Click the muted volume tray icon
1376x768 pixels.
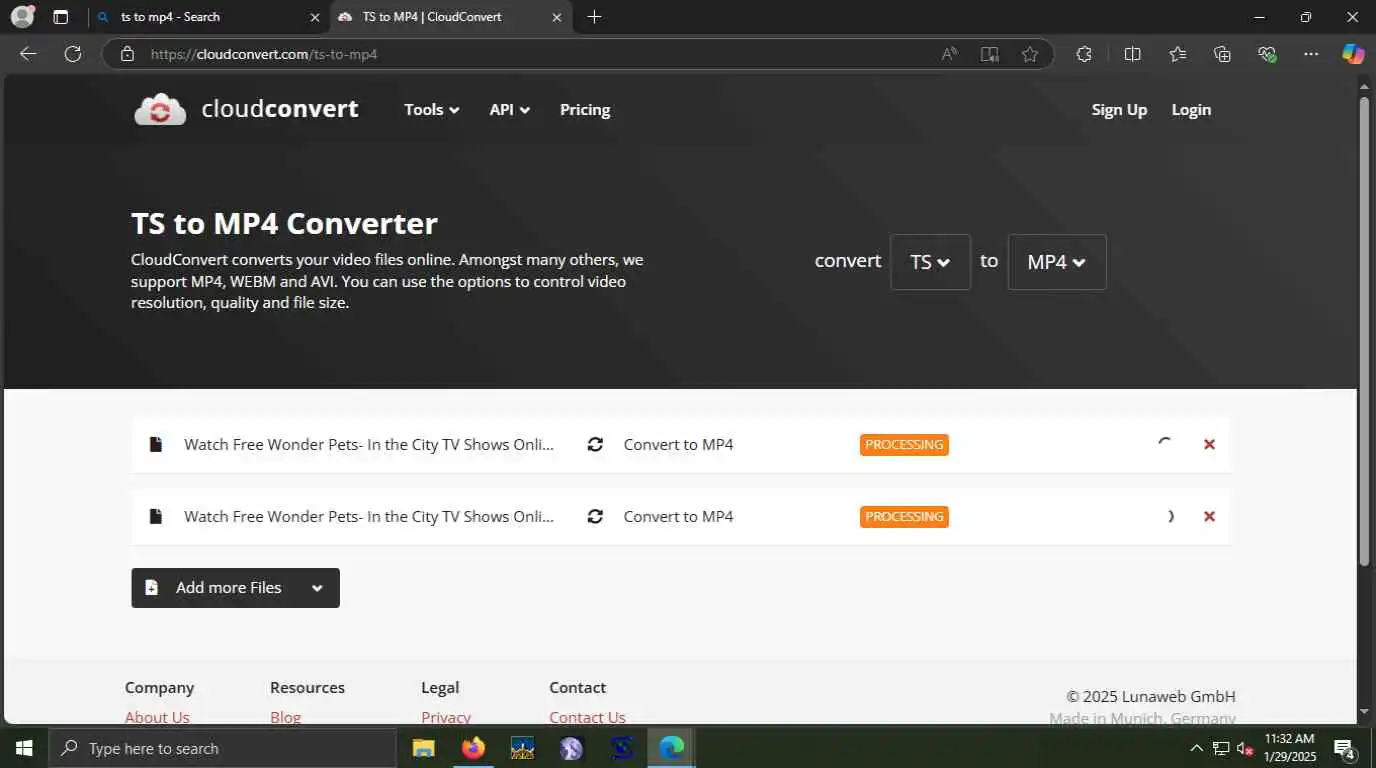pyautogui.click(x=1245, y=748)
